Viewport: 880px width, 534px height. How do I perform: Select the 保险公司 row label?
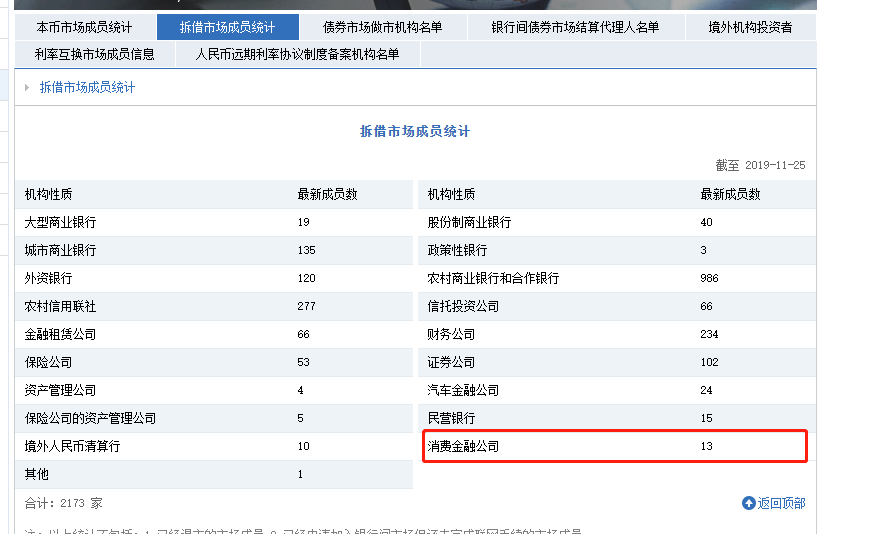pos(48,362)
